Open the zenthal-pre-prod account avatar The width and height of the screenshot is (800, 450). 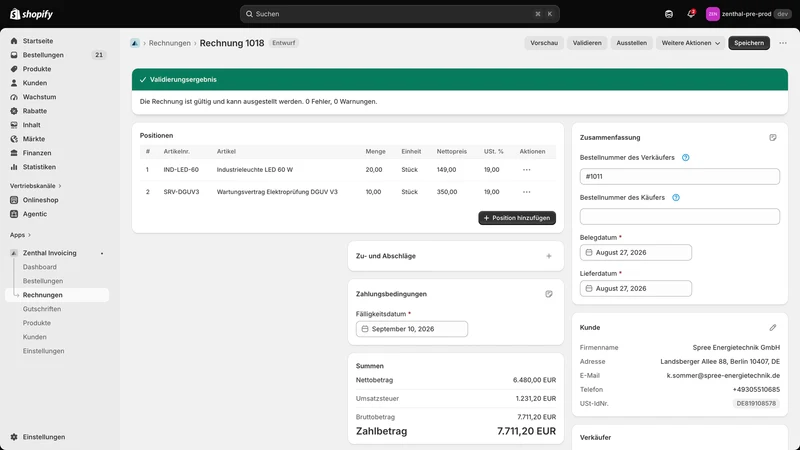pyautogui.click(x=712, y=14)
